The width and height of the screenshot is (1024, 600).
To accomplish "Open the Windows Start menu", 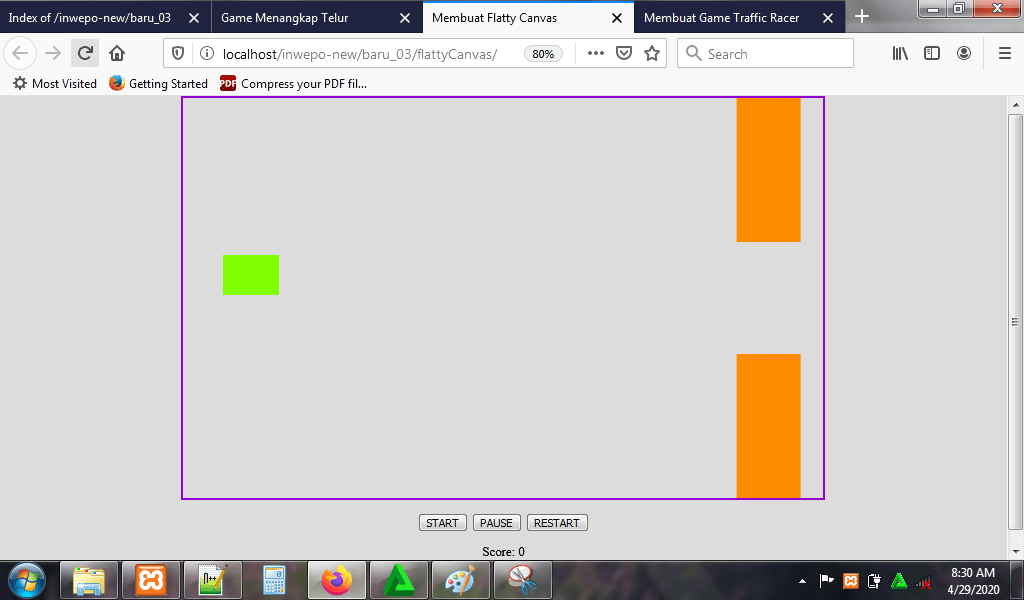I will click(27, 580).
